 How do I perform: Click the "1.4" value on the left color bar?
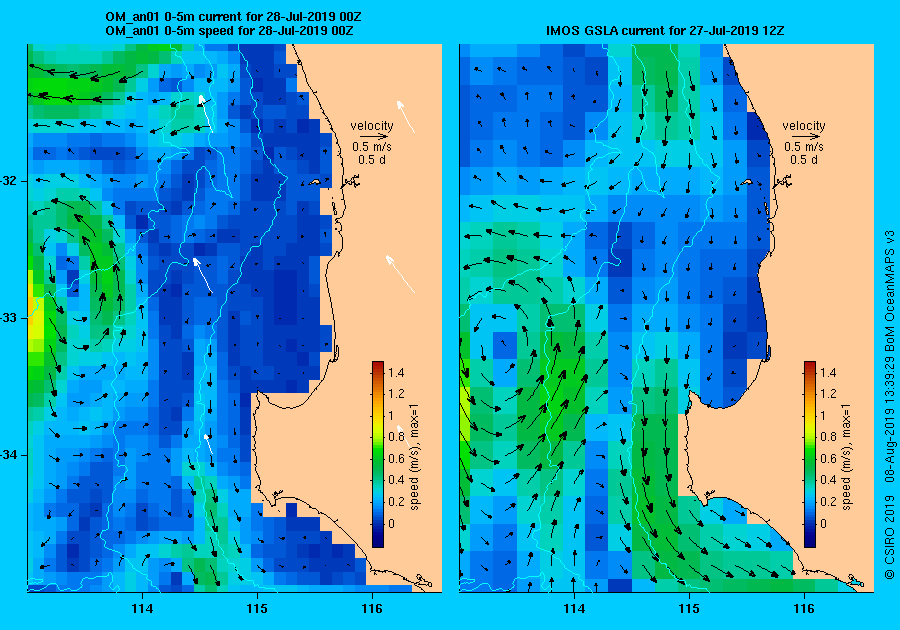396,373
